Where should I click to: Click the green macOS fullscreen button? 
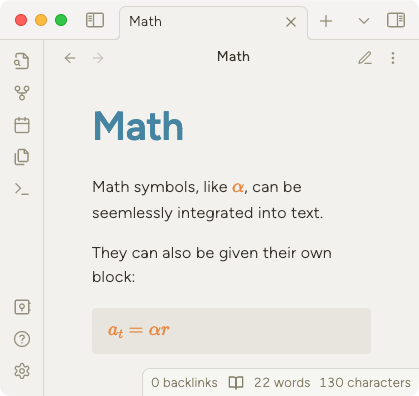tap(61, 20)
